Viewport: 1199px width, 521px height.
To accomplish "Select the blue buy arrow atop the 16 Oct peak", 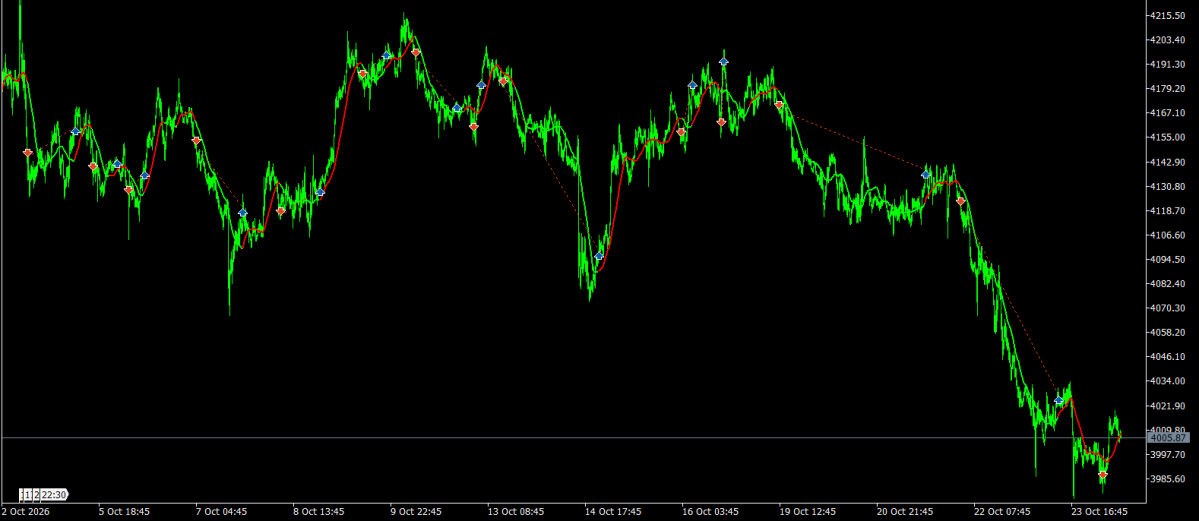I will [x=723, y=62].
